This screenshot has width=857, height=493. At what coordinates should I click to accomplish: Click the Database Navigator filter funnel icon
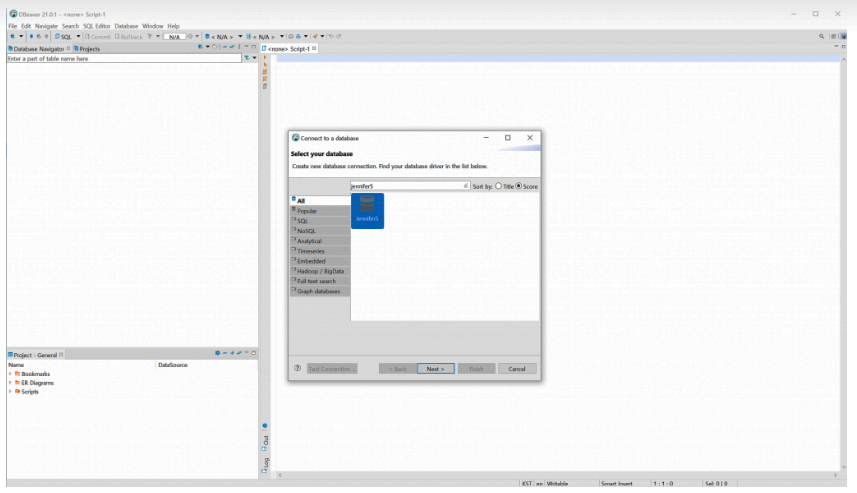click(x=247, y=58)
